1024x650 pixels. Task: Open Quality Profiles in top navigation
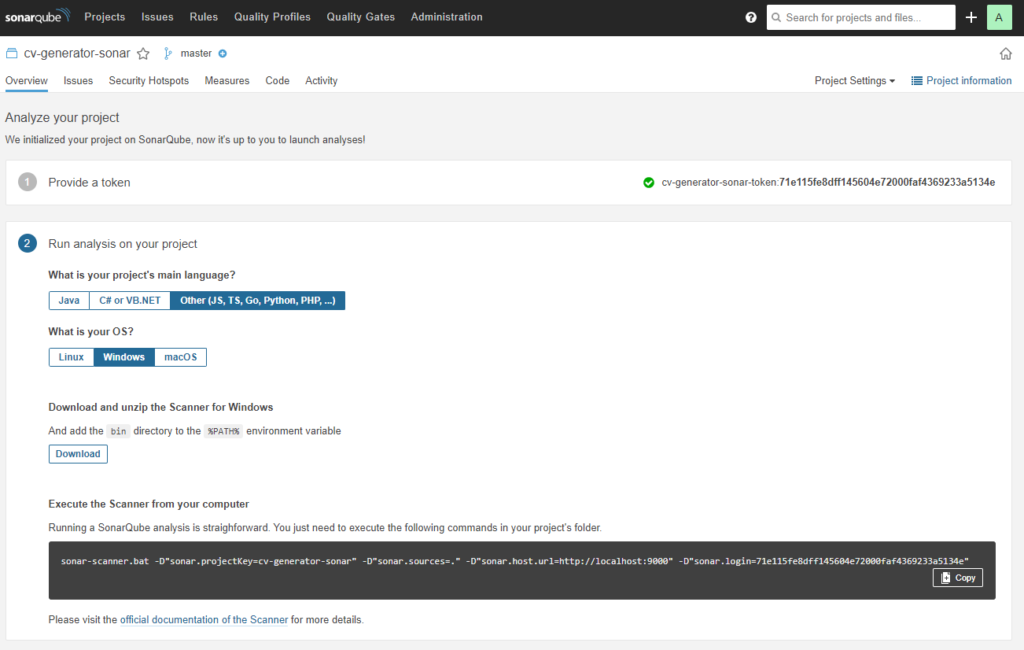272,17
